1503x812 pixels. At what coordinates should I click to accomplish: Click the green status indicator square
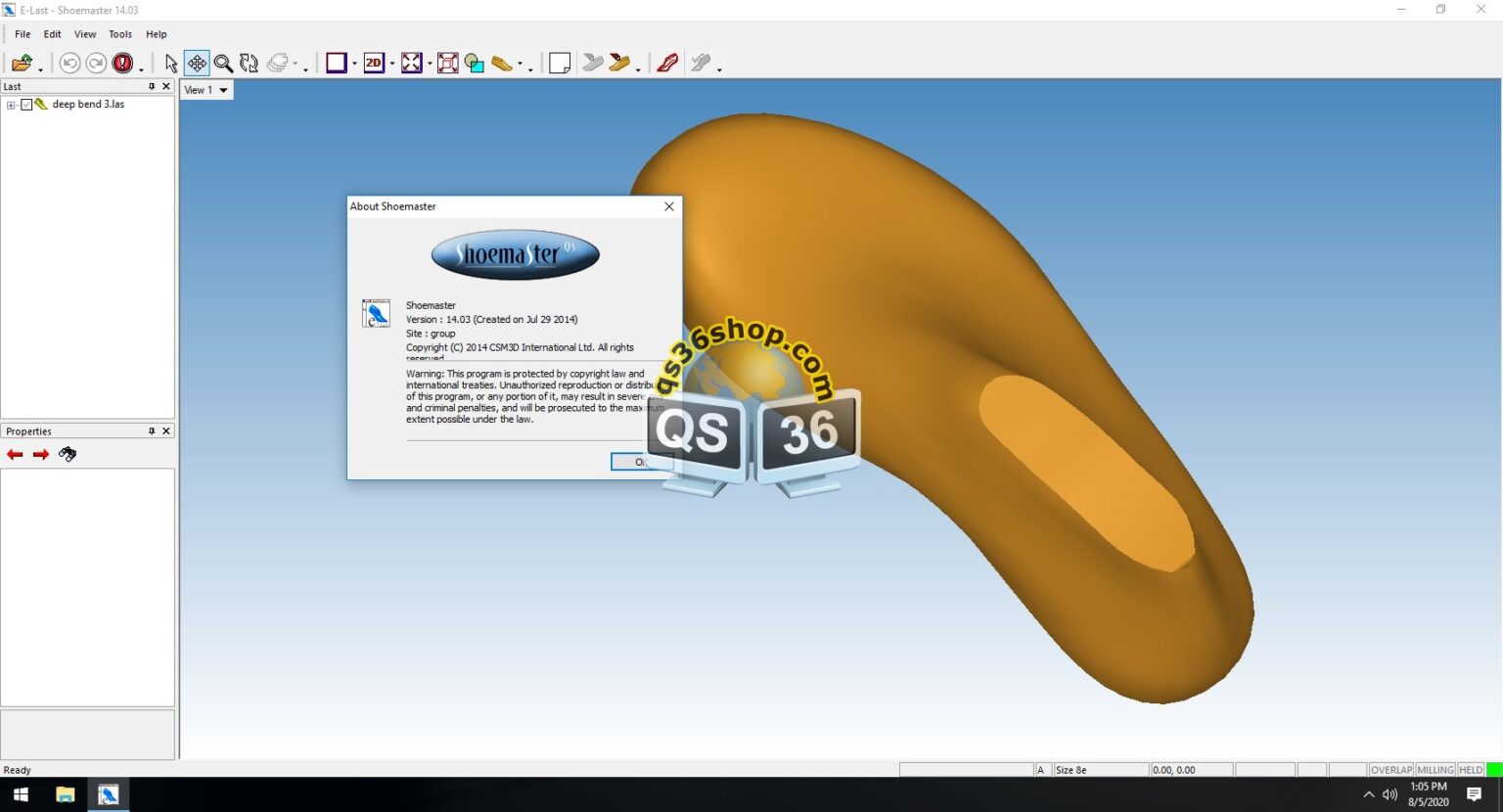(1494, 770)
